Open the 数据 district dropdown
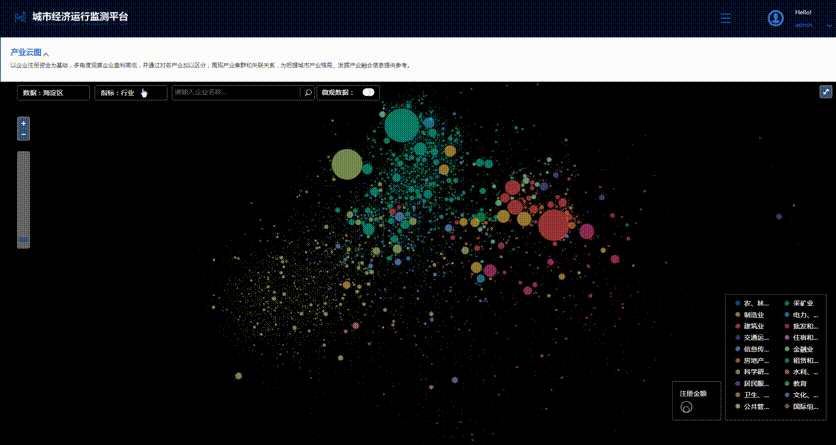Image resolution: width=836 pixels, height=445 pixels. 53,93
